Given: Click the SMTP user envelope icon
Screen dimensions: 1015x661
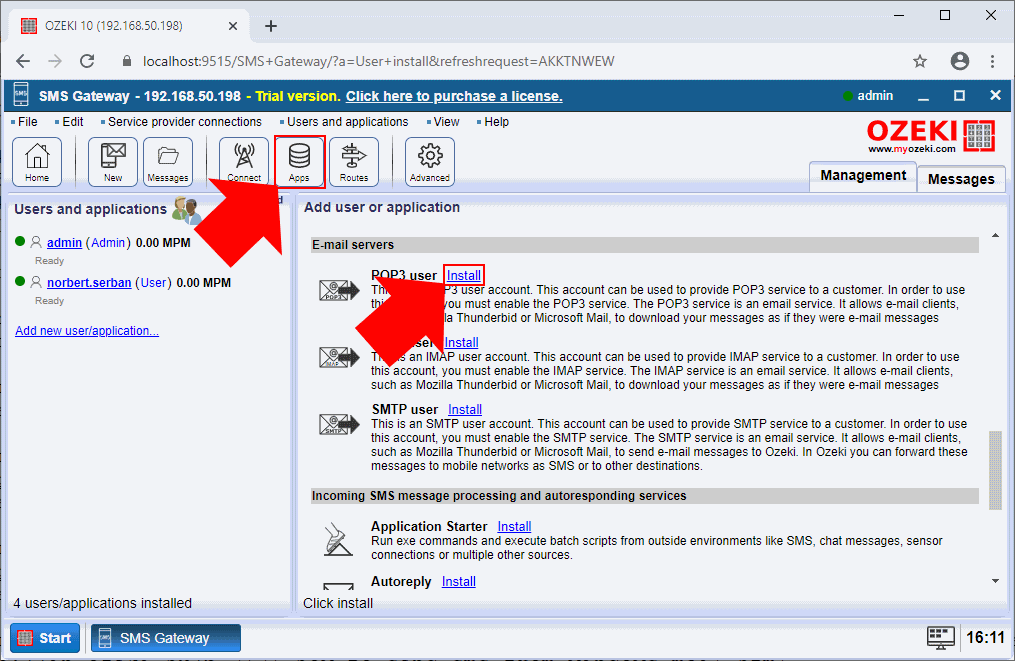Looking at the screenshot, I should click(339, 424).
